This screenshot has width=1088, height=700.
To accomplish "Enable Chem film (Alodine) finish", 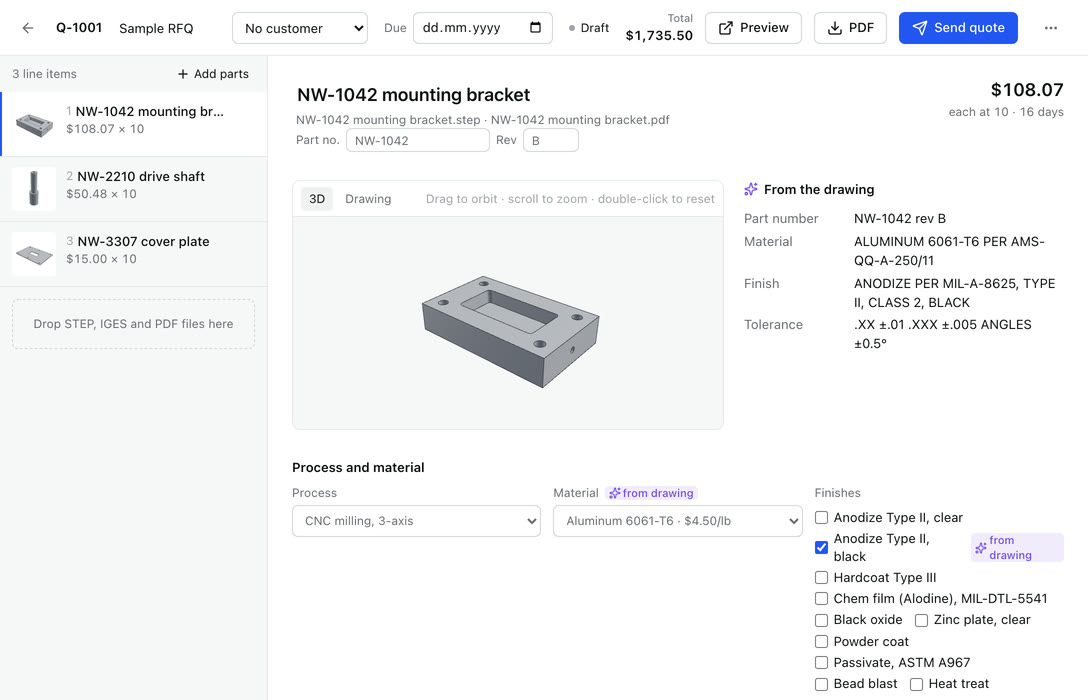I will tap(822, 599).
